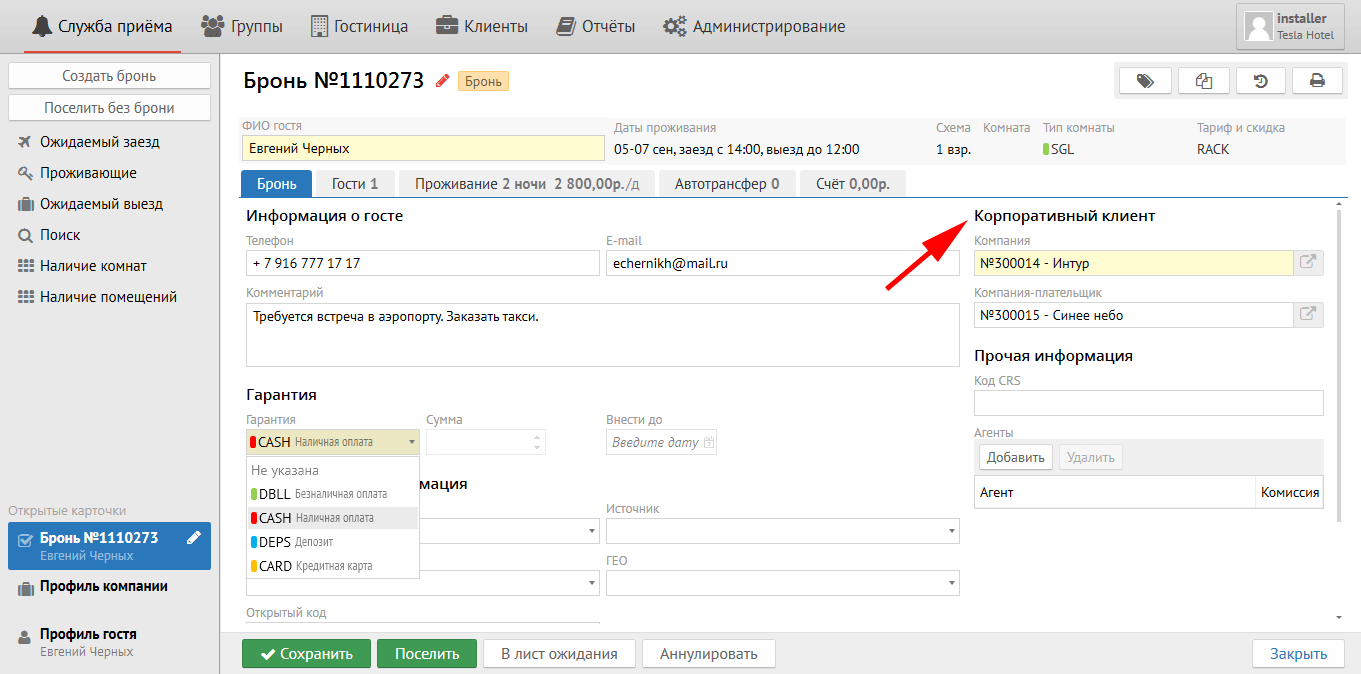Open payer company Синее небо link icon

tap(1308, 315)
